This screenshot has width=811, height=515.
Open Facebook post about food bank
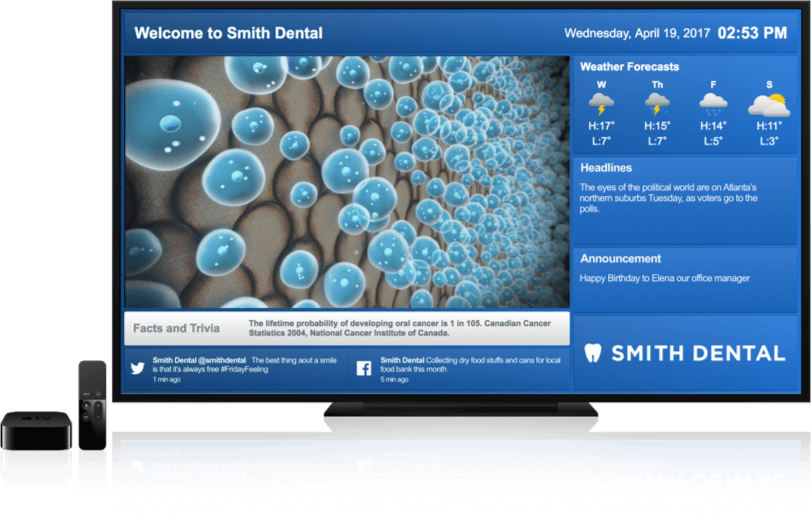(470, 365)
